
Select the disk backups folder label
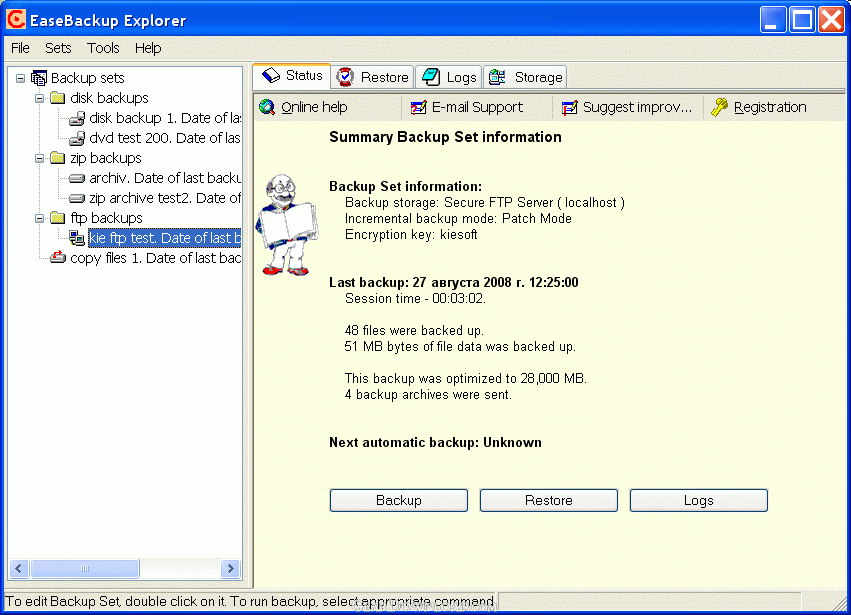109,98
